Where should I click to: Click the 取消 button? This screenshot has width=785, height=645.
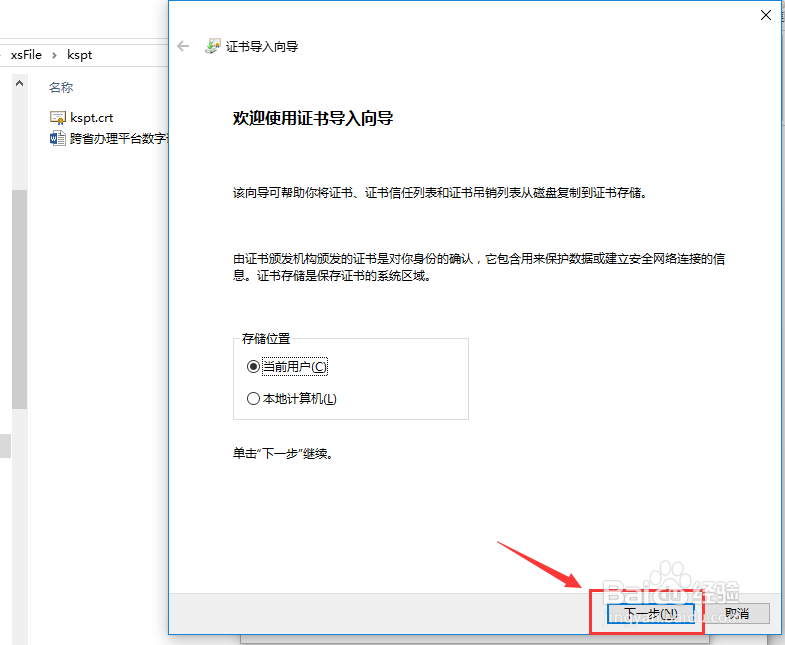point(737,613)
